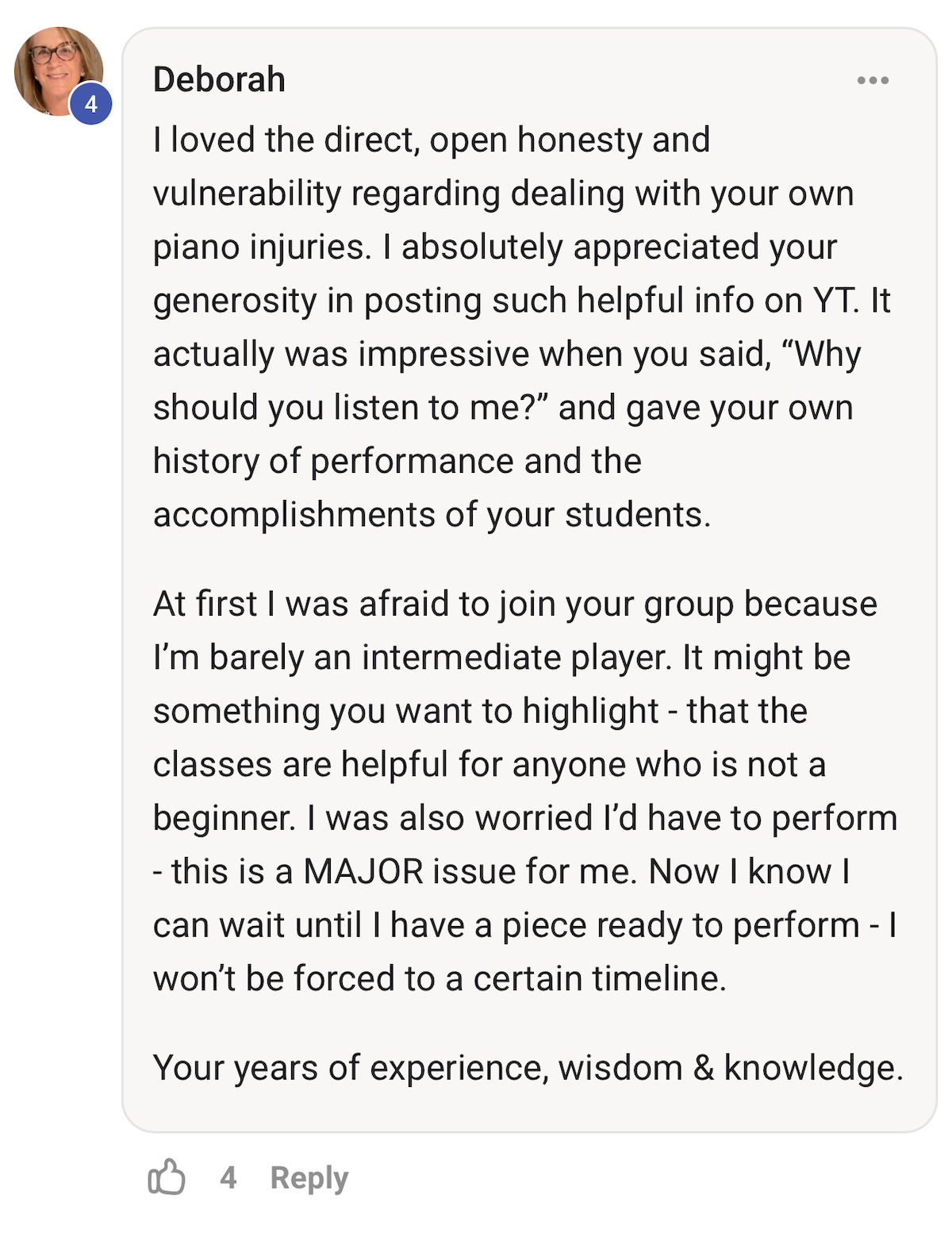Visit profile via the Deborah name
Viewport: 952px width, 1233px height.
219,79
